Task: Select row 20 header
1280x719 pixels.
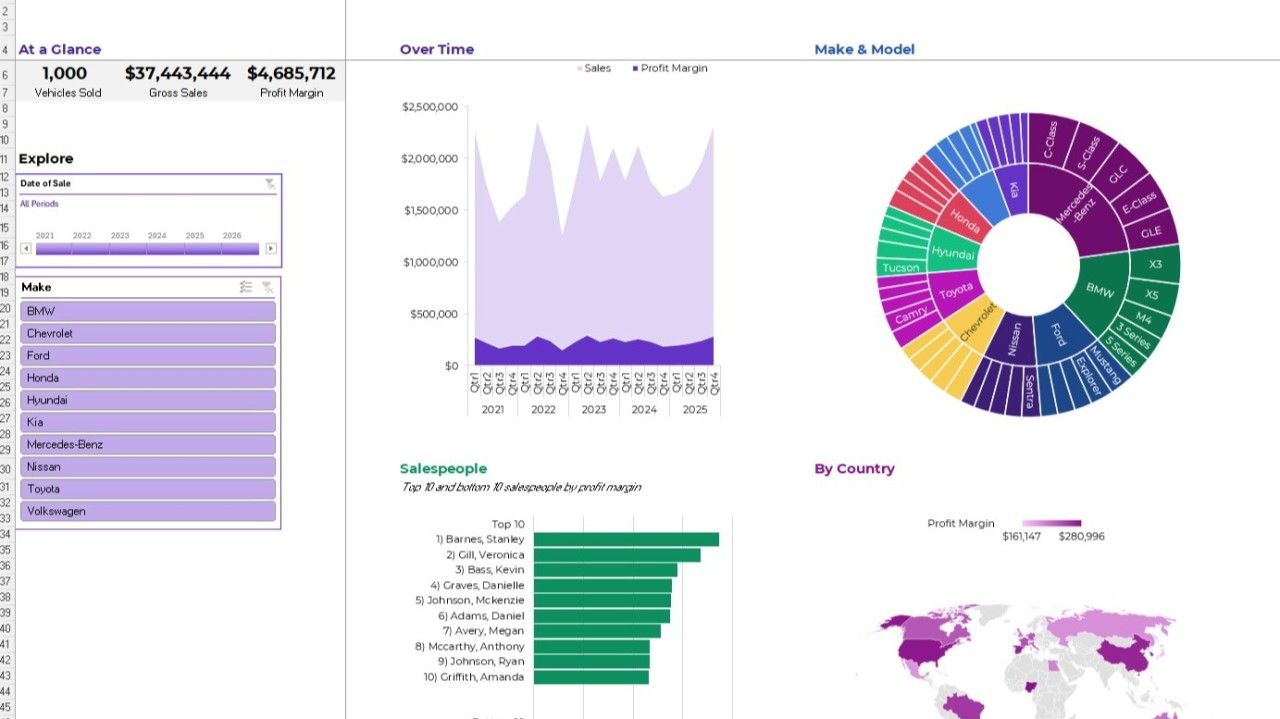Action: pos(5,309)
